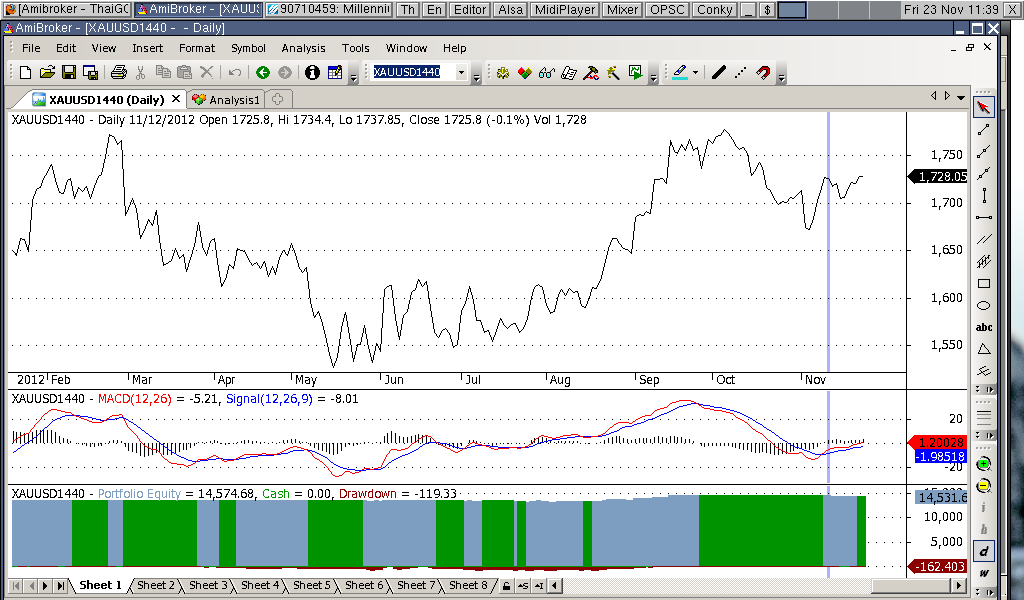Switch to Sheet 8 tab

pyautogui.click(x=468, y=586)
